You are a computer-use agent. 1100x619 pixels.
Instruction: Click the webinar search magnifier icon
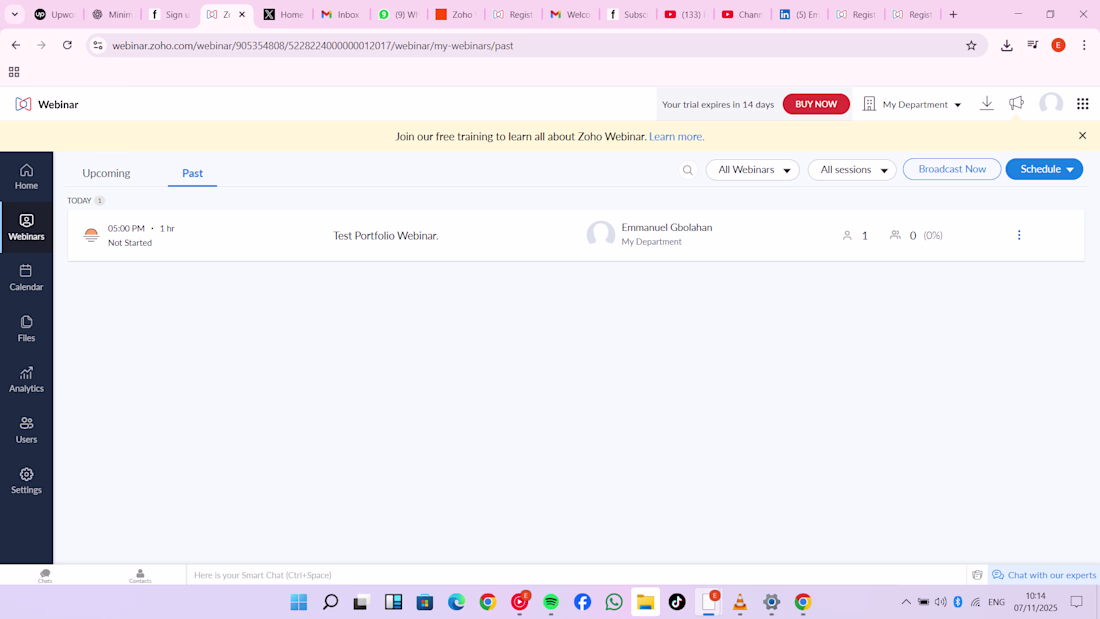pyautogui.click(x=688, y=170)
